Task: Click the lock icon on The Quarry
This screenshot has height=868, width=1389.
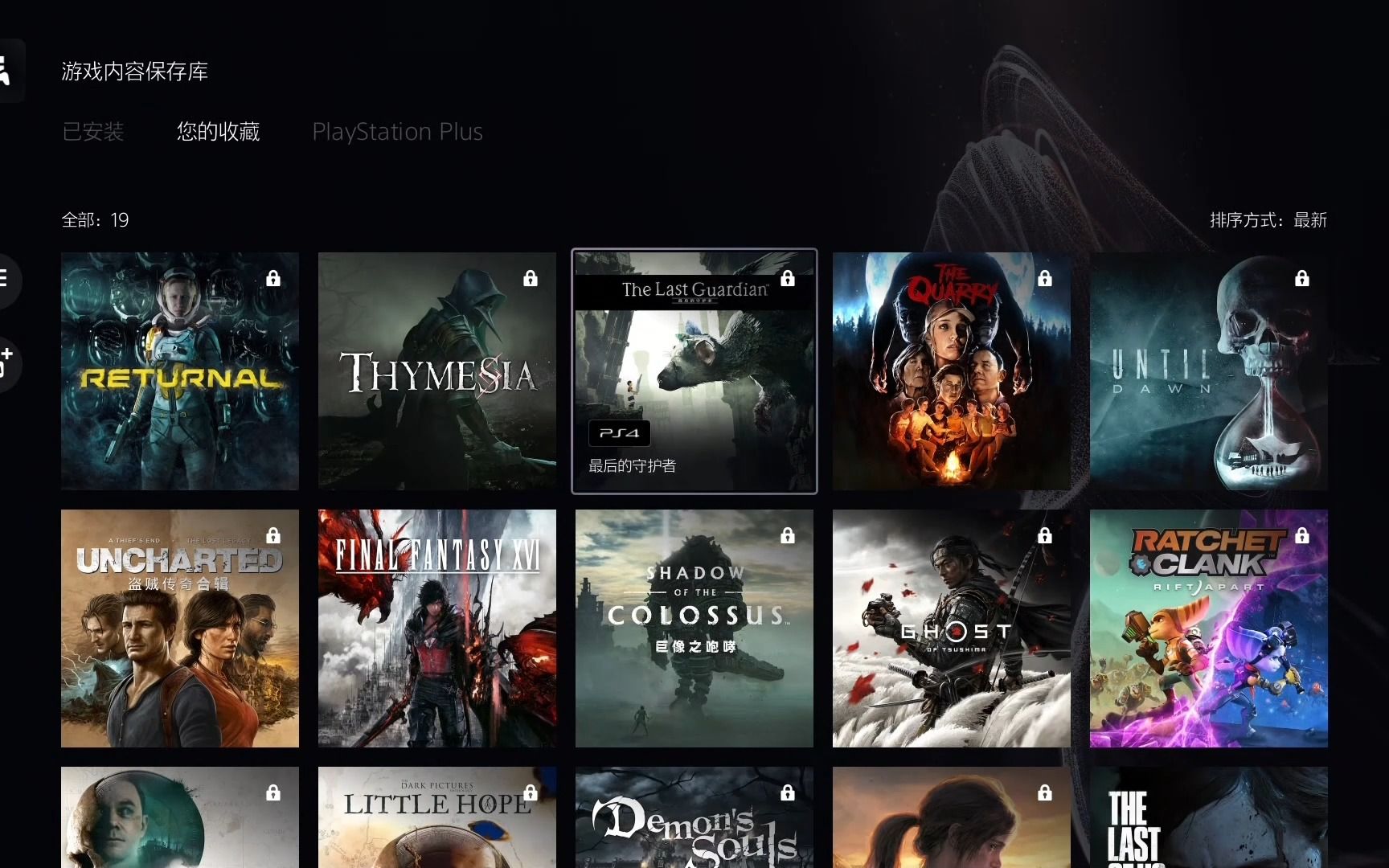Action: 1045,278
